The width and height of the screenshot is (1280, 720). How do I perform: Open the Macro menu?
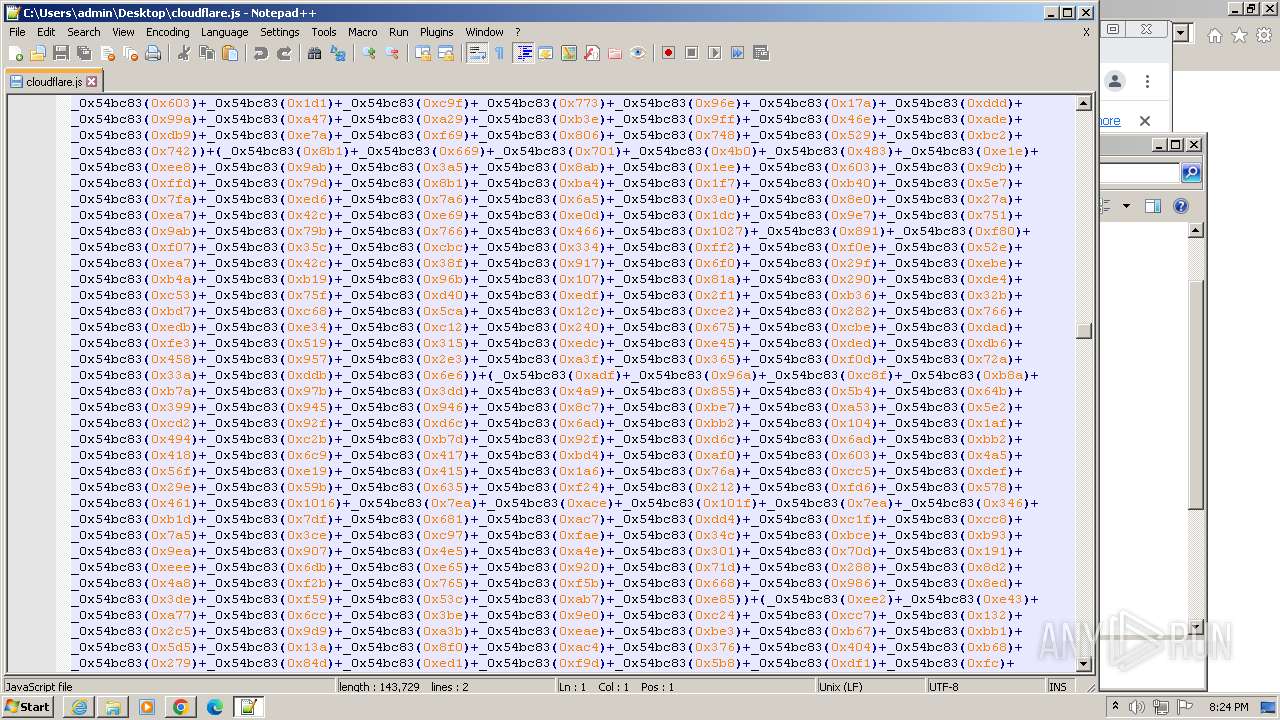tap(363, 32)
